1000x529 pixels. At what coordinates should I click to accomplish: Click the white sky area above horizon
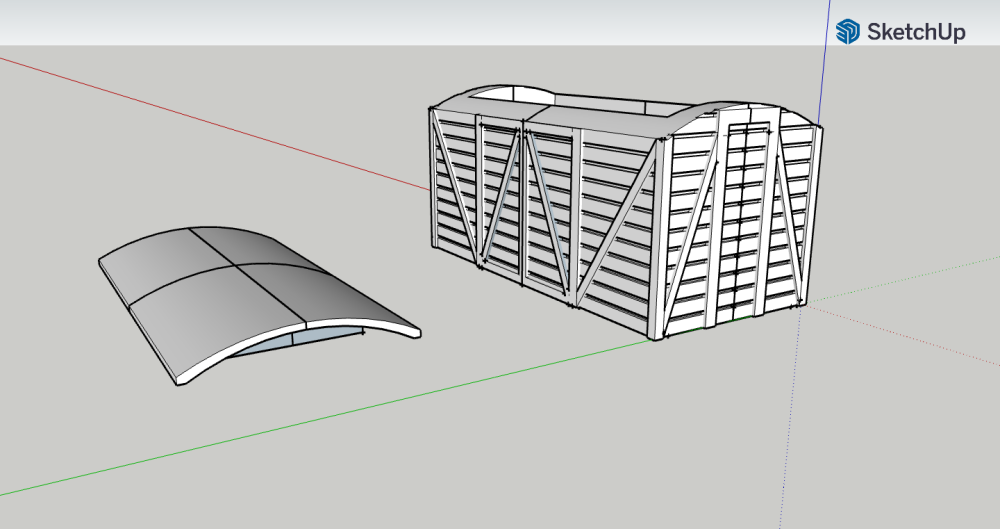coord(400,22)
